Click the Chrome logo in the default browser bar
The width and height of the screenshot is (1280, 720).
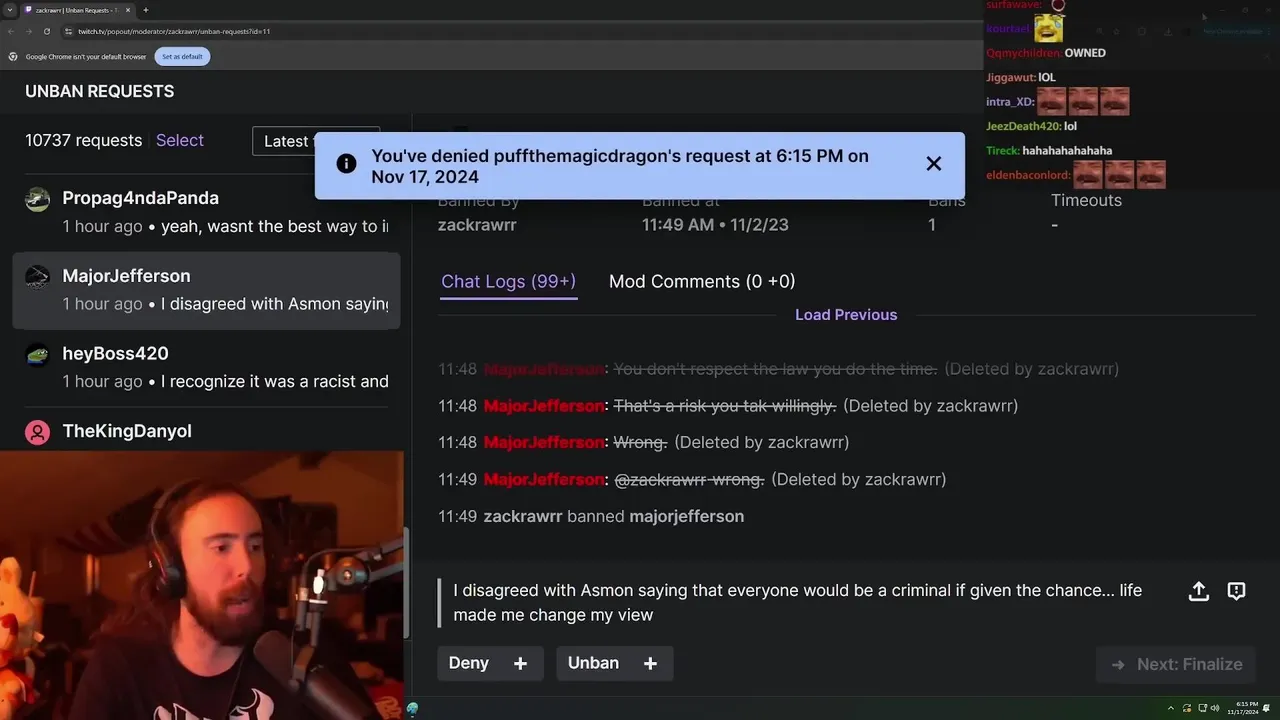point(13,57)
